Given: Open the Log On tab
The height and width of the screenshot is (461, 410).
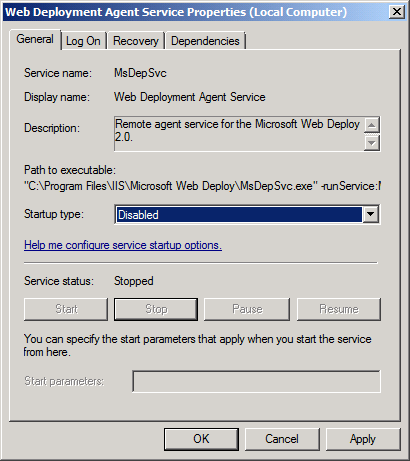Looking at the screenshot, I should pos(83,41).
